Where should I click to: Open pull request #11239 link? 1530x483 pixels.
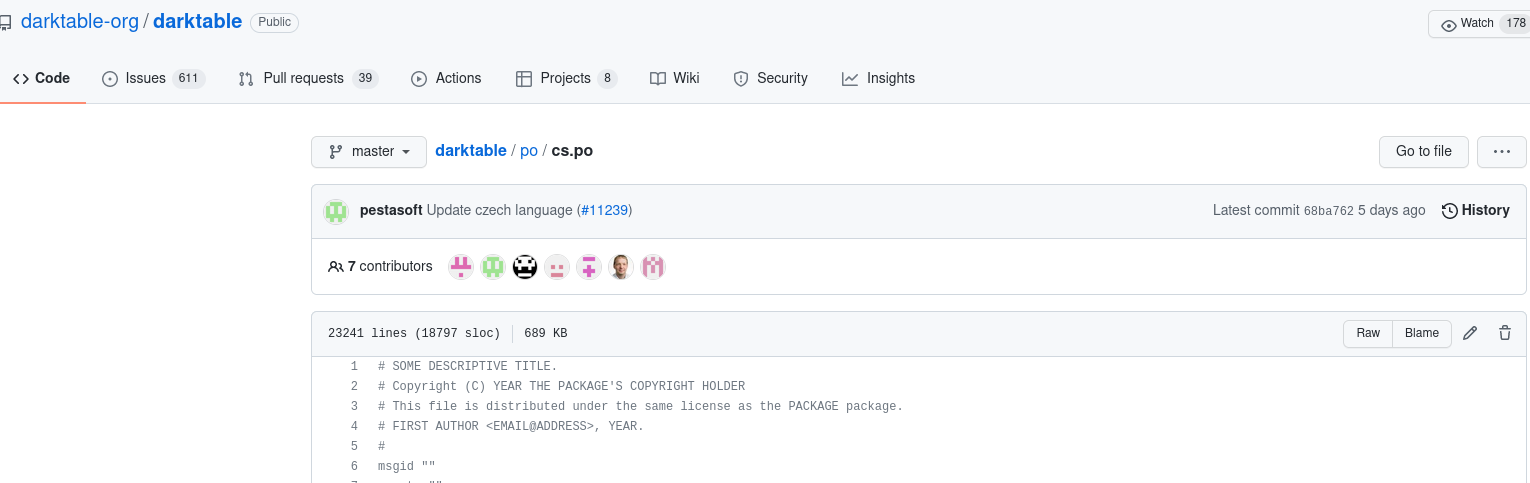click(x=604, y=211)
